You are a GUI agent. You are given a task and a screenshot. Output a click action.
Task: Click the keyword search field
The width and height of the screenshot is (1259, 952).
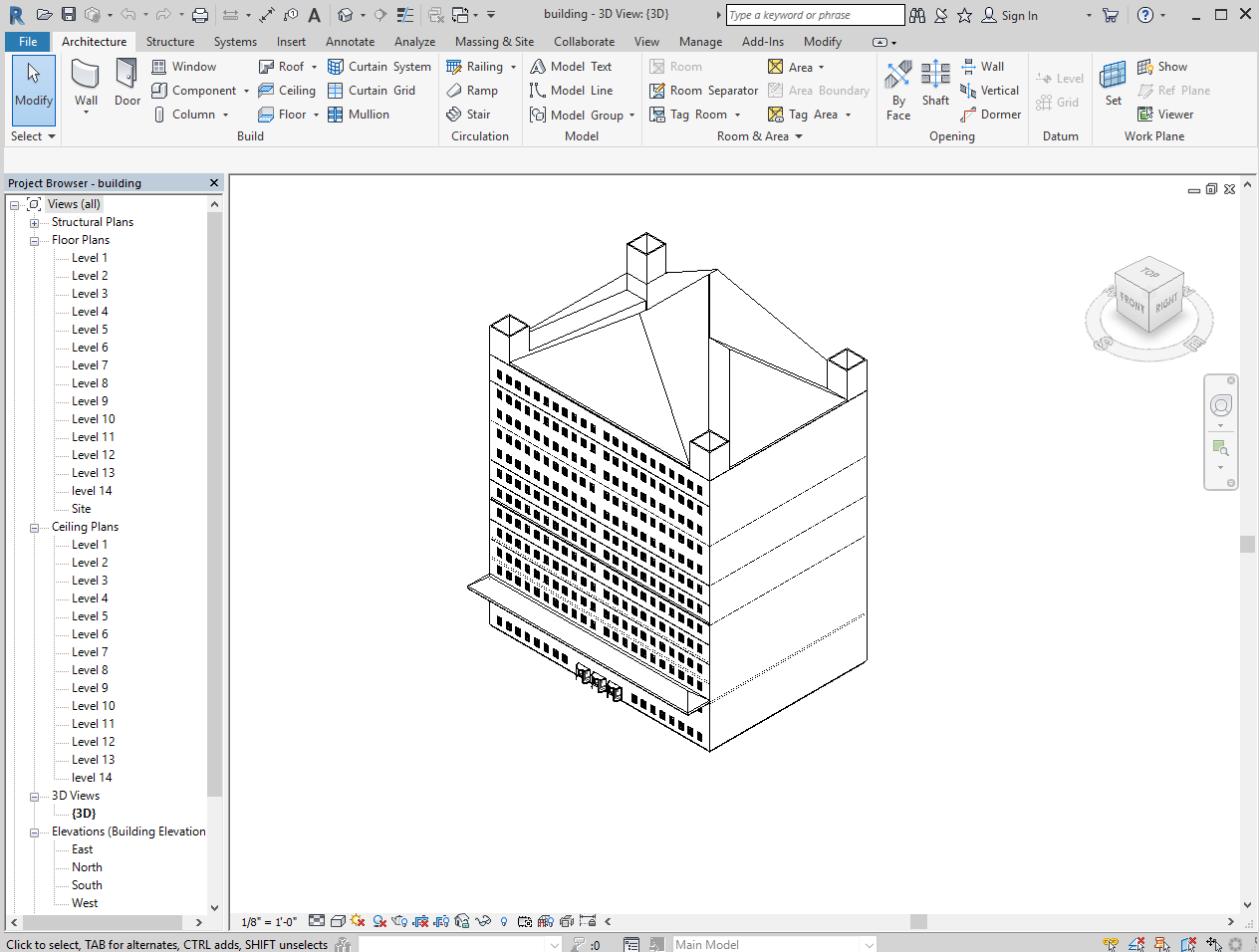pos(815,15)
